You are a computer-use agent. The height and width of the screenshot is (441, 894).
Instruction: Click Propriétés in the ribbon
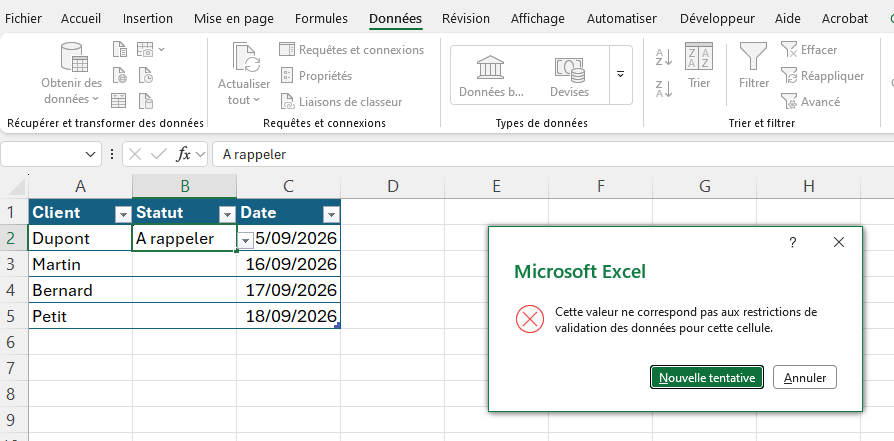(316, 76)
